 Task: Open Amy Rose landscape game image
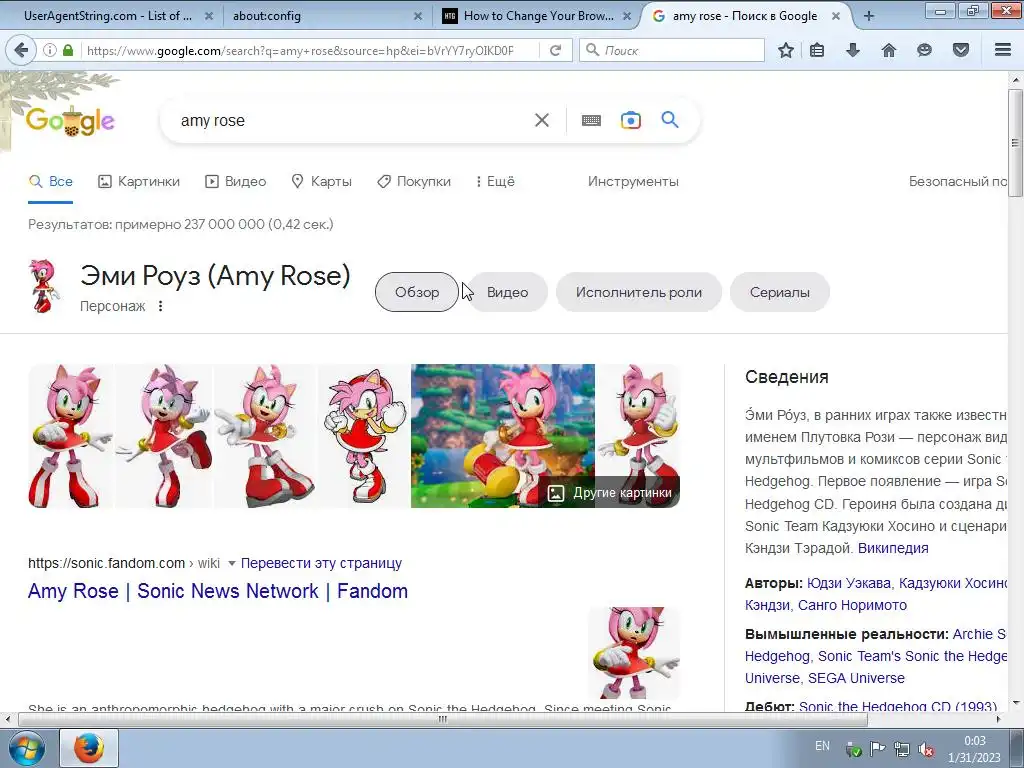[x=503, y=436]
